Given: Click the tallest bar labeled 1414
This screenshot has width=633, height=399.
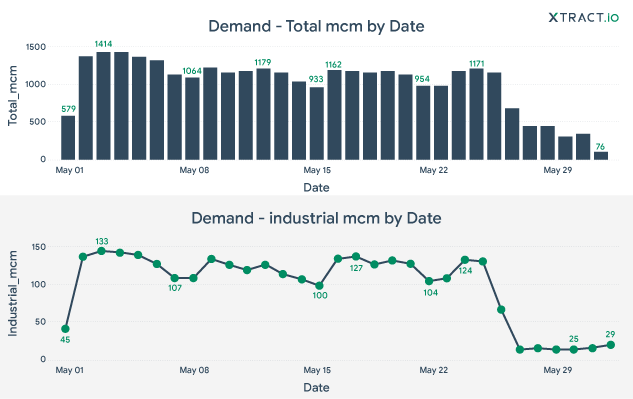Looking at the screenshot, I should 103,106.
